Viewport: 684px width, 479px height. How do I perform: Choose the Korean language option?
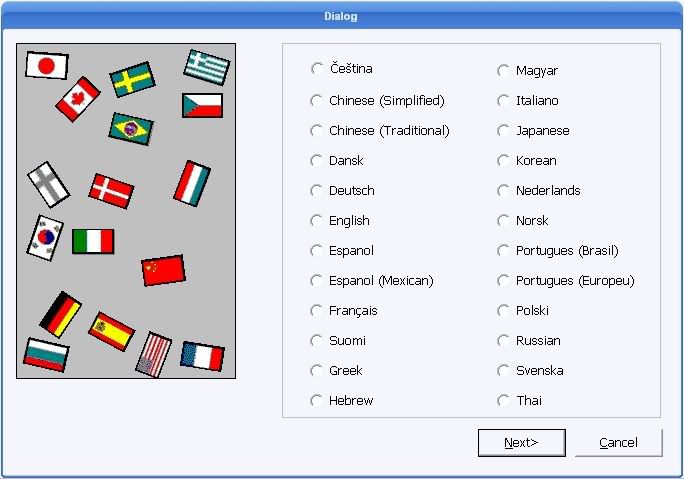pyautogui.click(x=503, y=161)
